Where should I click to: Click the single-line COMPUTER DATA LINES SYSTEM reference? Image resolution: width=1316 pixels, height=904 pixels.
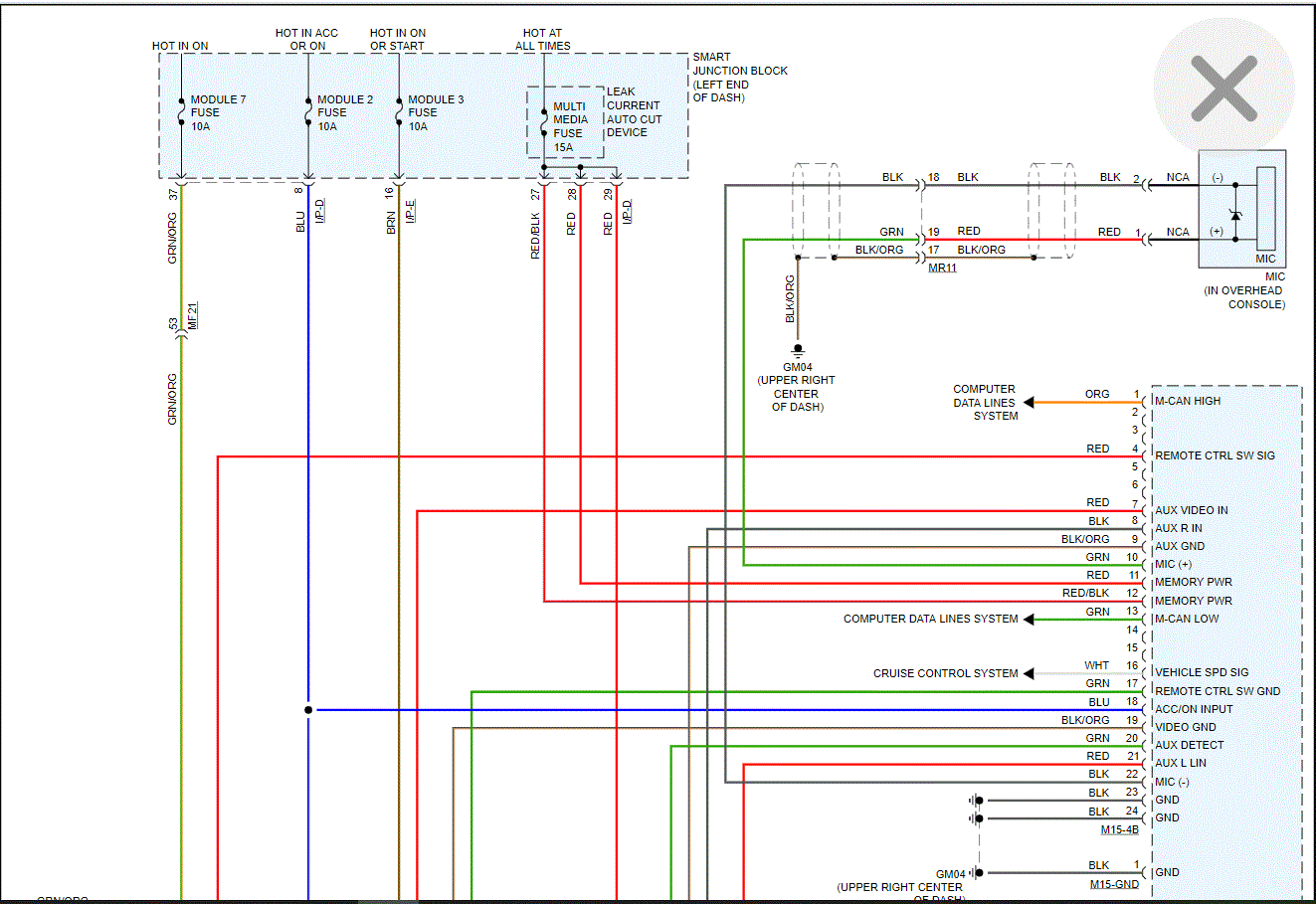click(931, 619)
